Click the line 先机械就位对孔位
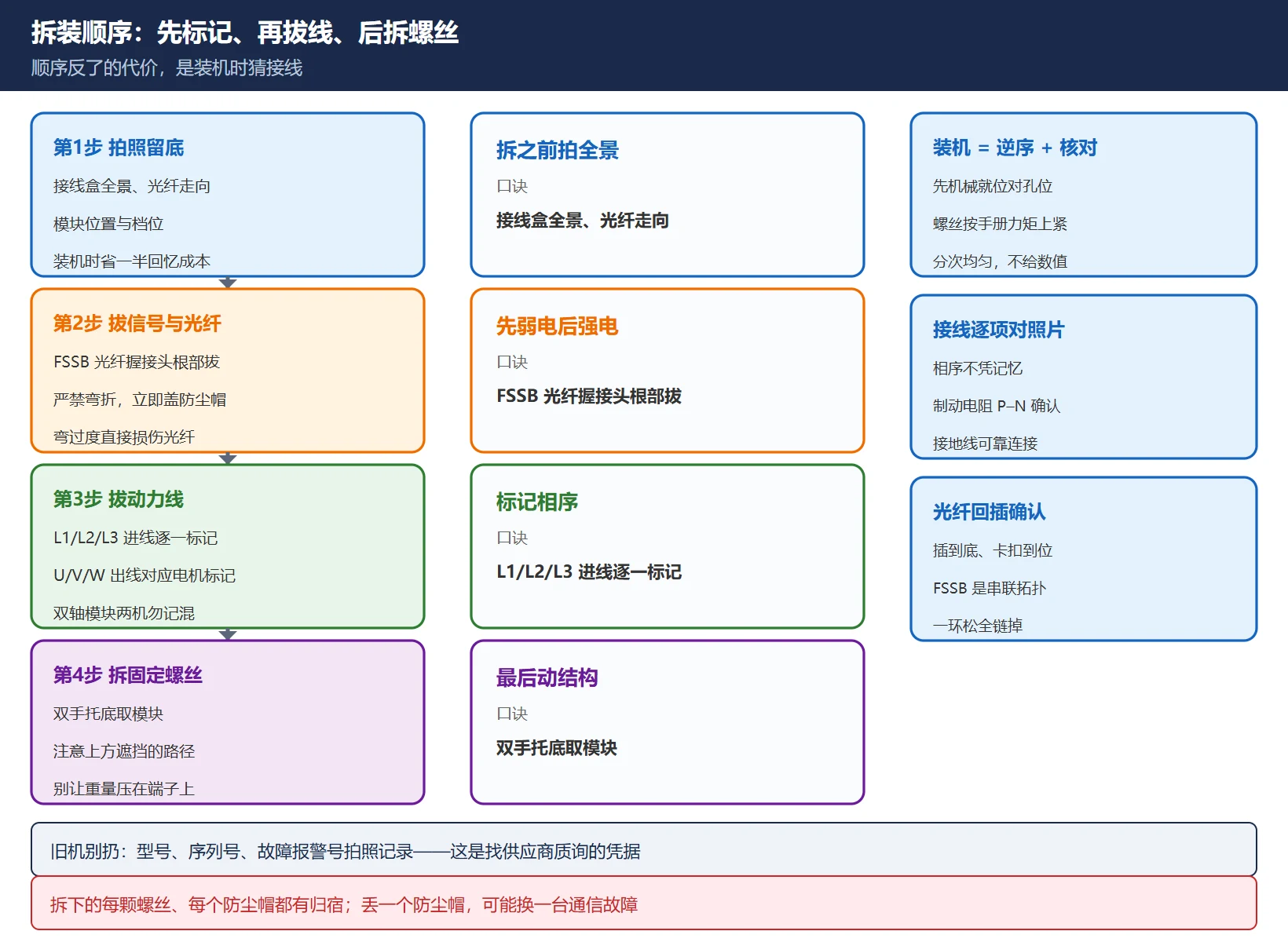Screen dimensions: 1288x942 [x=993, y=186]
